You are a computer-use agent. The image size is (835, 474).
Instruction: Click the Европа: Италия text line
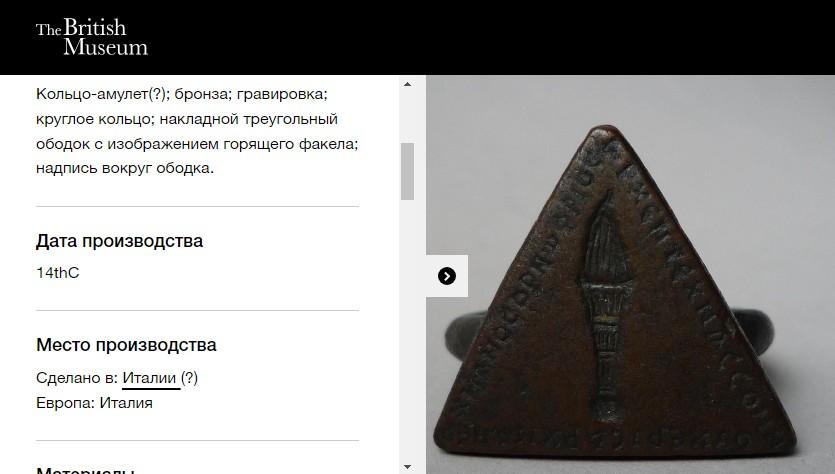94,403
